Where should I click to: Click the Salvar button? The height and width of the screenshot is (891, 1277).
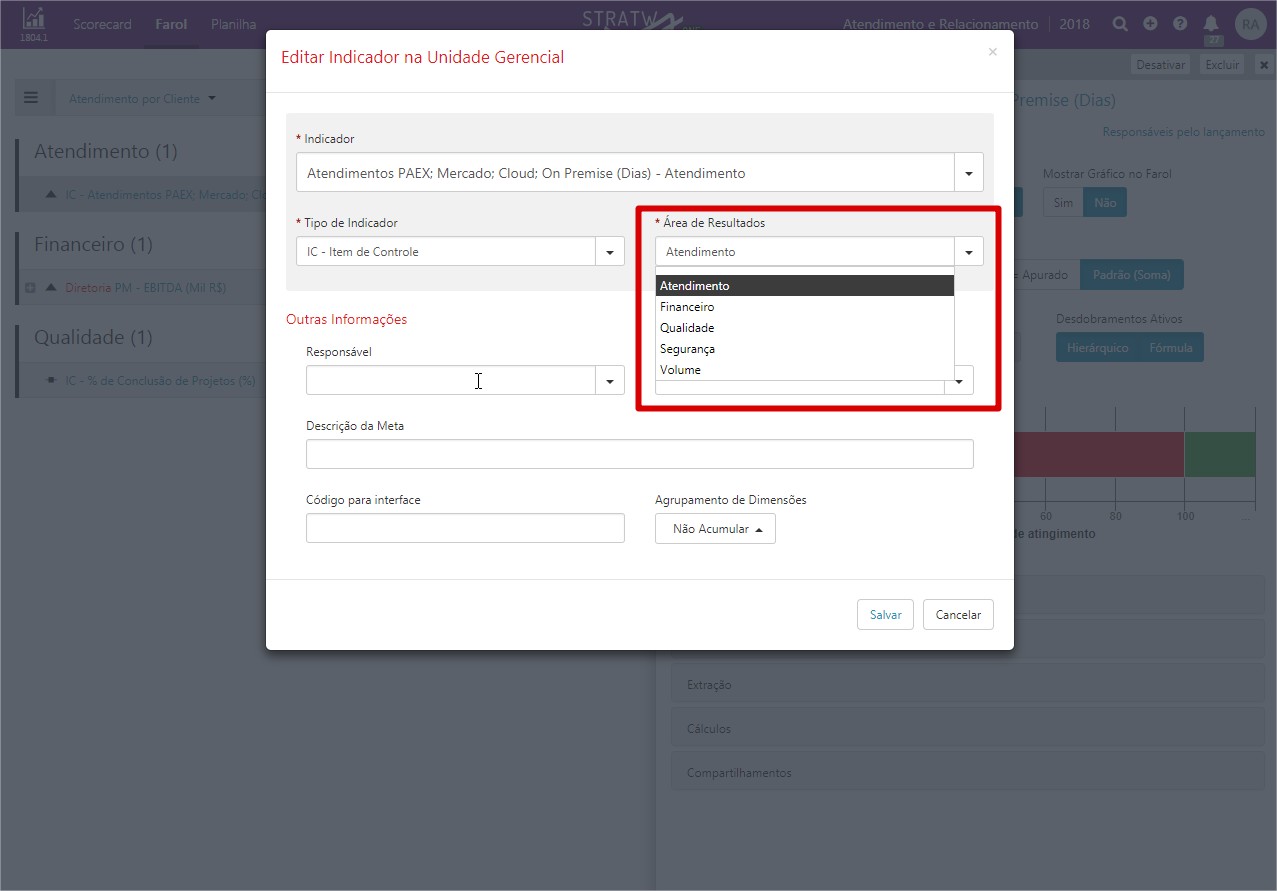(x=885, y=615)
